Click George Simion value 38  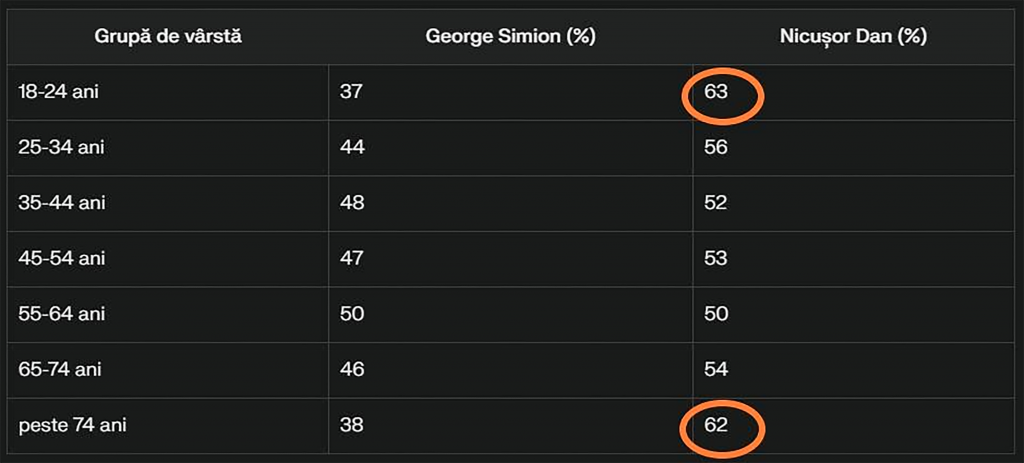coord(351,426)
